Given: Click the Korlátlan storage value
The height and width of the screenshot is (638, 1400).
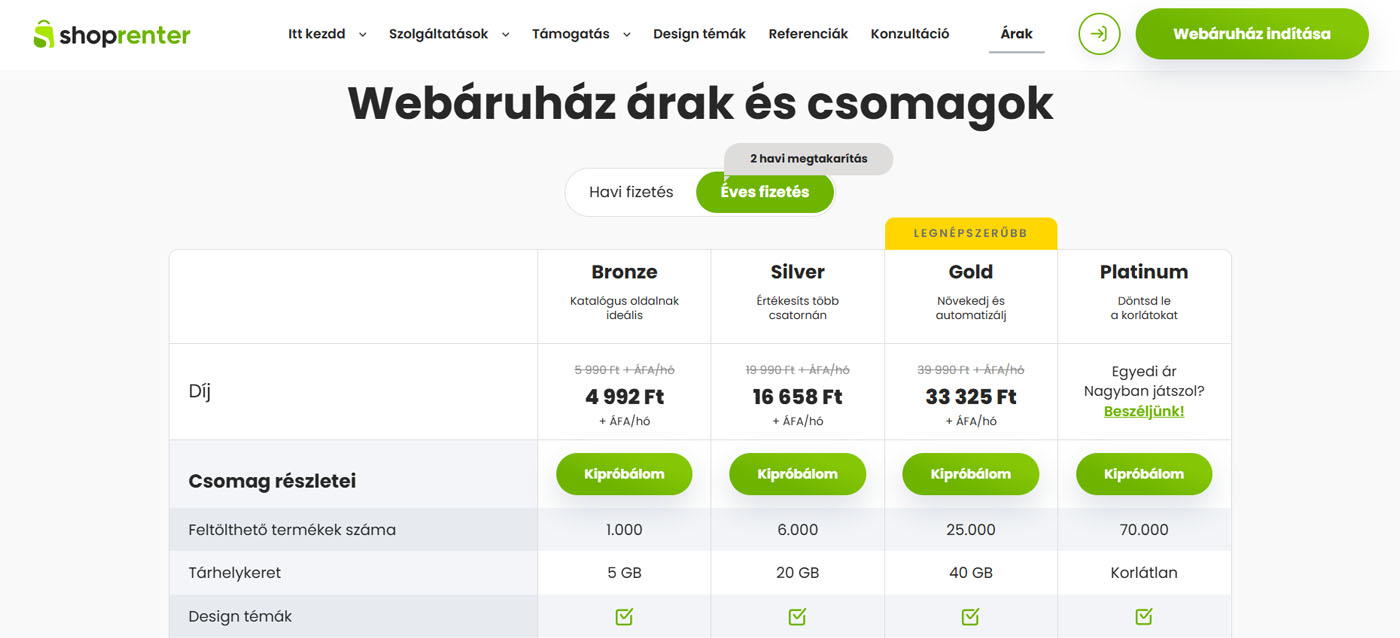Looking at the screenshot, I should [x=1144, y=573].
